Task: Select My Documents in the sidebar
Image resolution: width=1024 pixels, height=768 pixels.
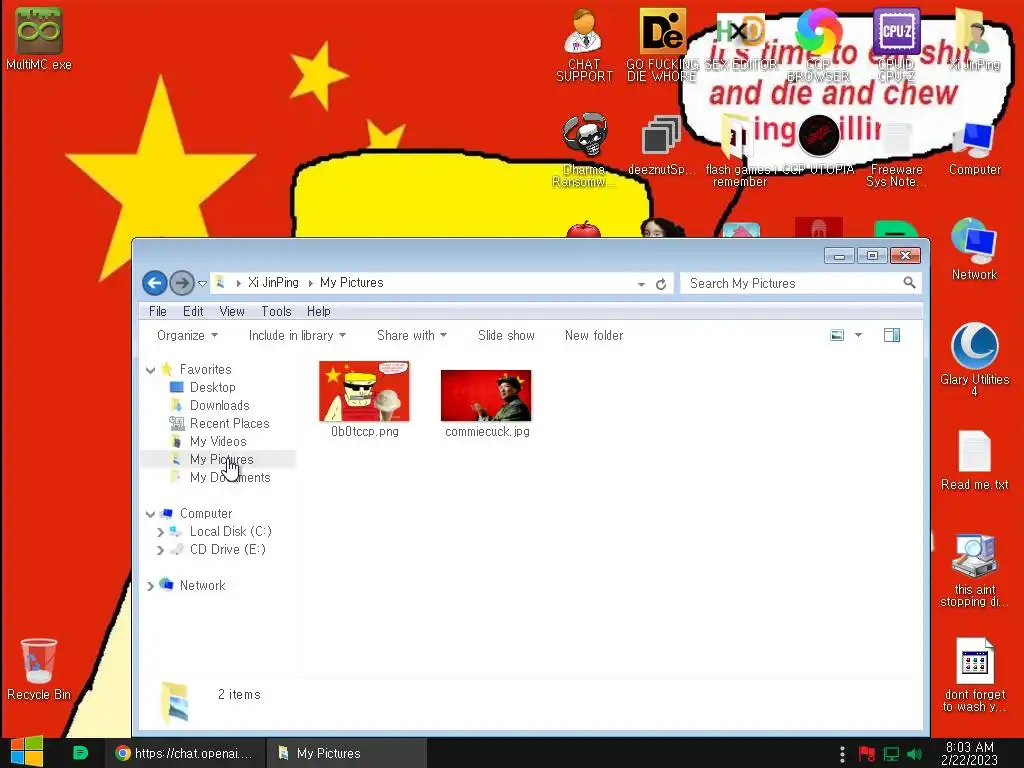Action: point(230,477)
